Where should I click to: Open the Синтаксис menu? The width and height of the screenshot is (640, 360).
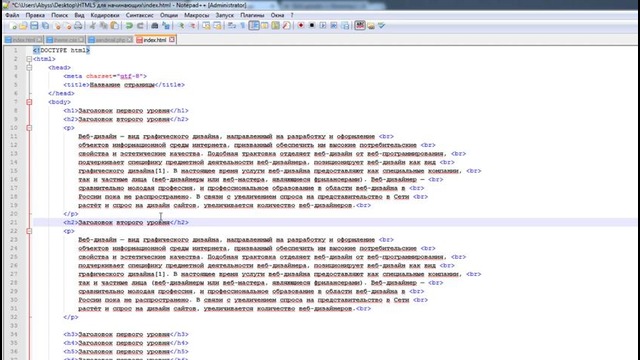(140, 15)
